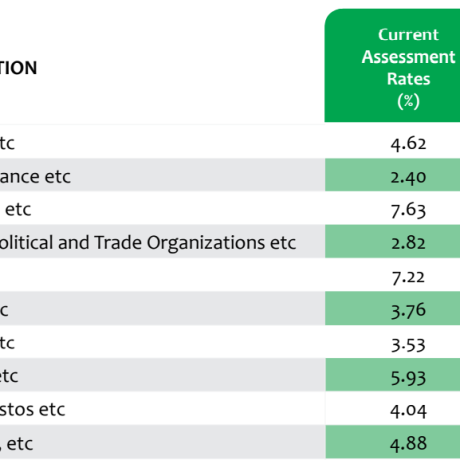
Task: Click the row text ending 'ance etc'
Action: pos(35,176)
